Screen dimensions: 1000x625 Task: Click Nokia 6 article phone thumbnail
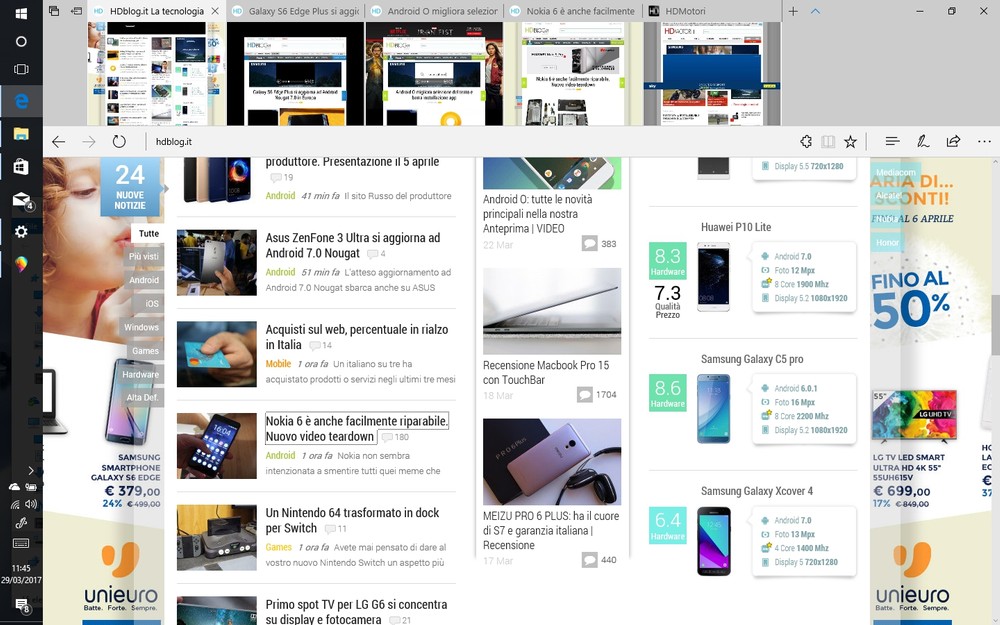pyautogui.click(x=217, y=446)
